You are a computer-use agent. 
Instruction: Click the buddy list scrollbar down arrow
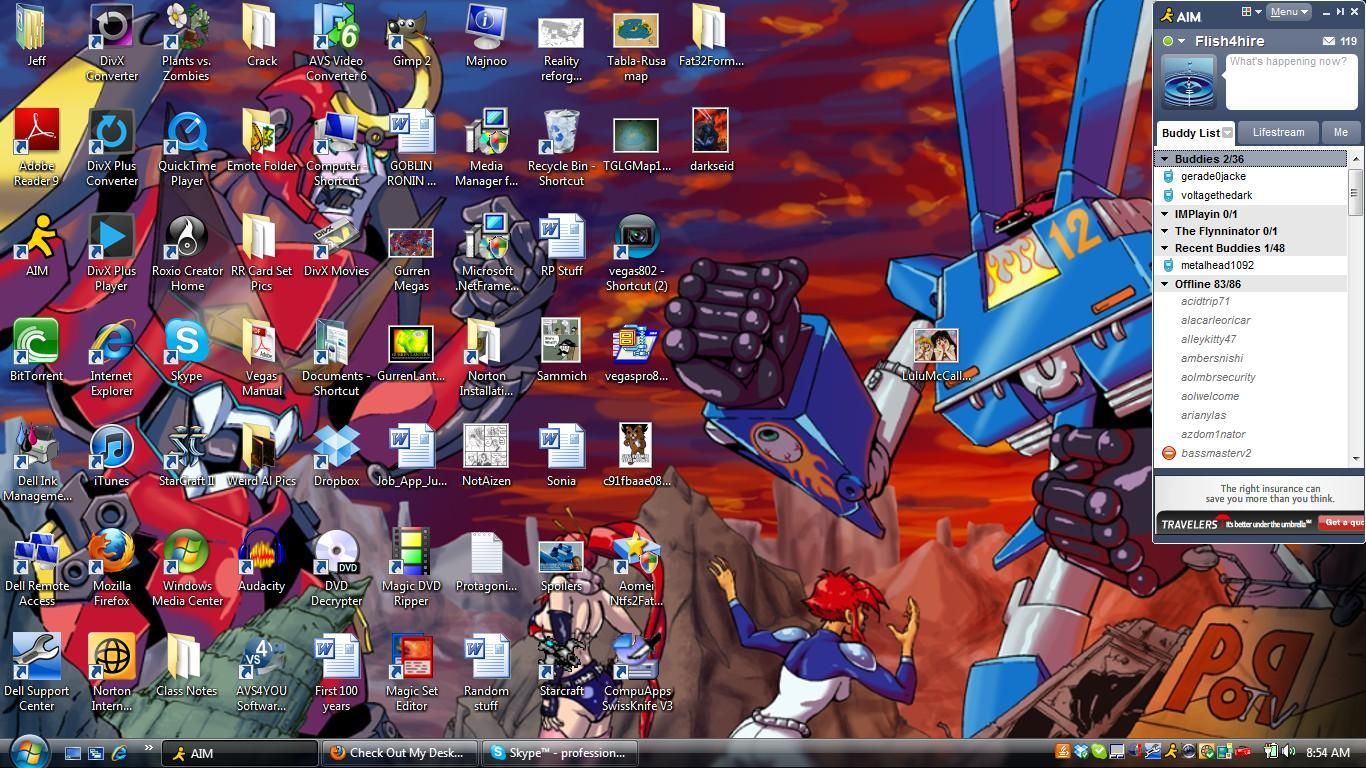tap(1355, 458)
